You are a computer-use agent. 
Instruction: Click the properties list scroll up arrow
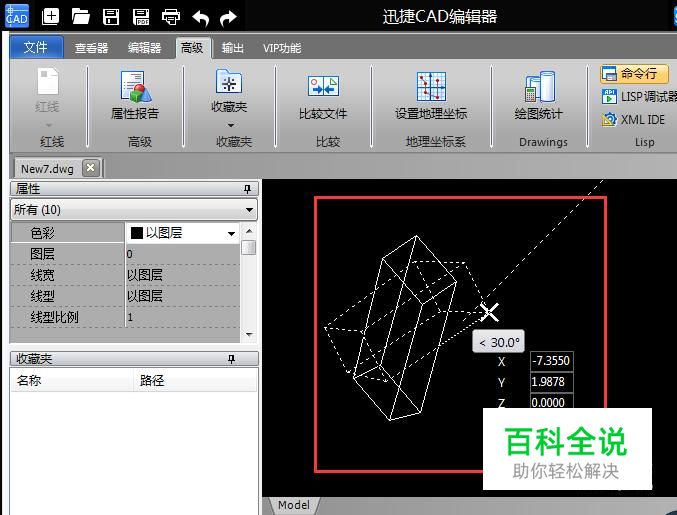249,231
